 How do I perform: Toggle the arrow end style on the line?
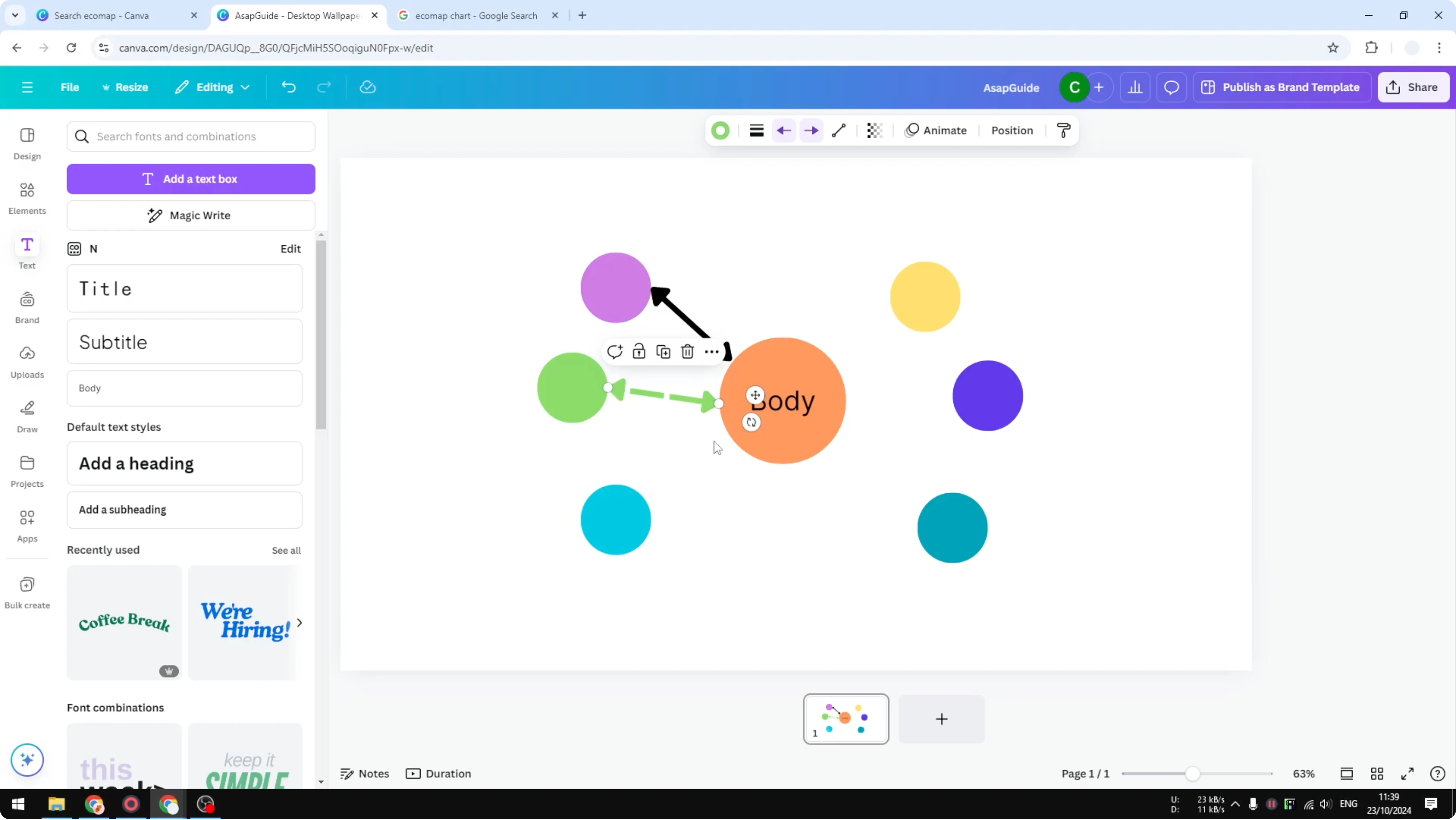811,130
